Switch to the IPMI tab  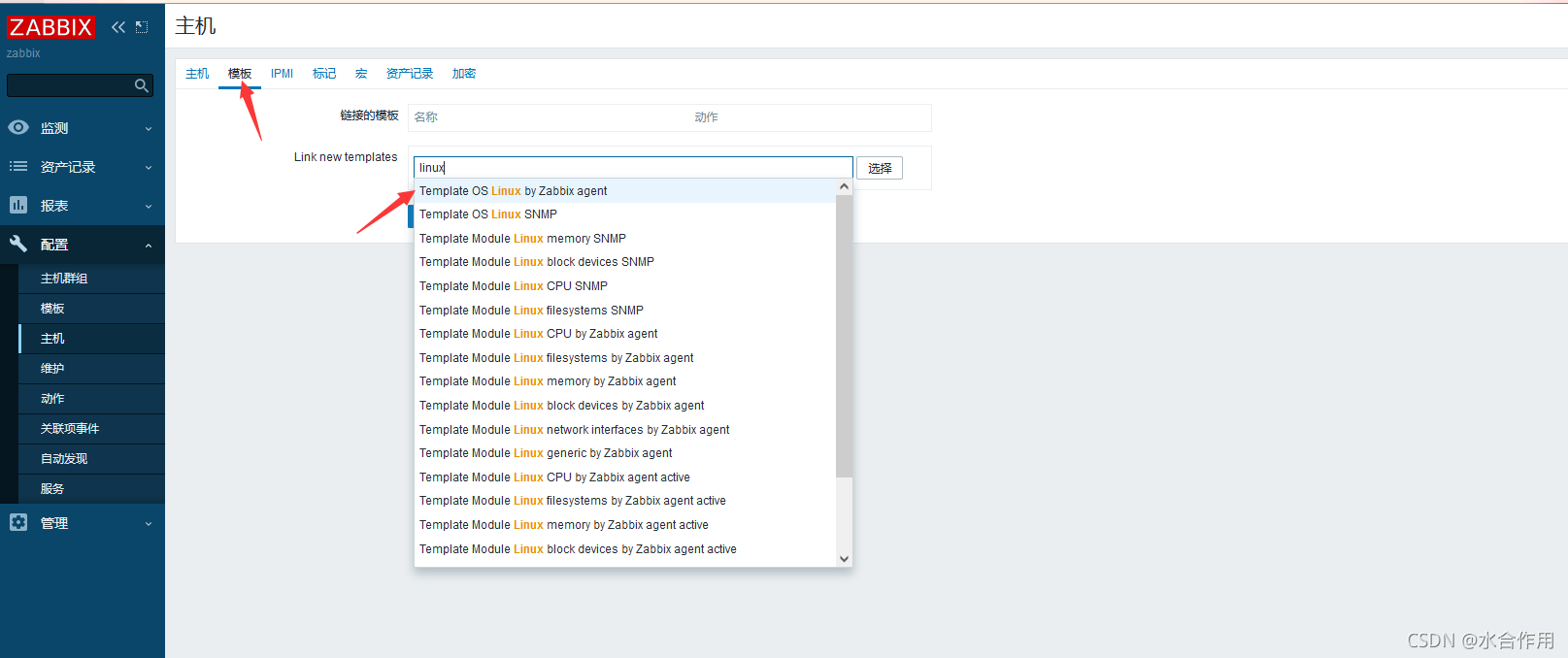(x=282, y=74)
